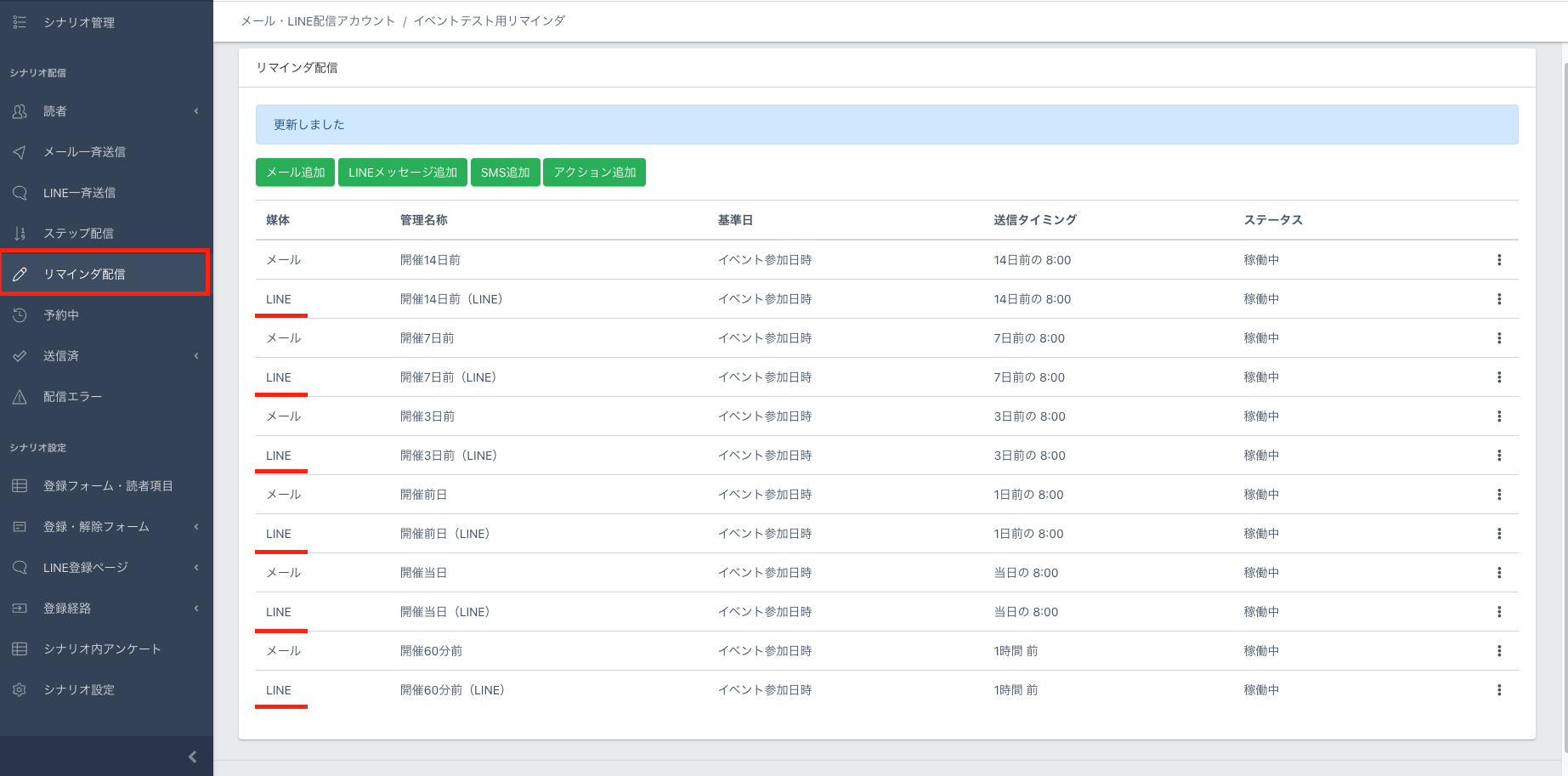Click the clock icon beside 予約中

pos(20,315)
